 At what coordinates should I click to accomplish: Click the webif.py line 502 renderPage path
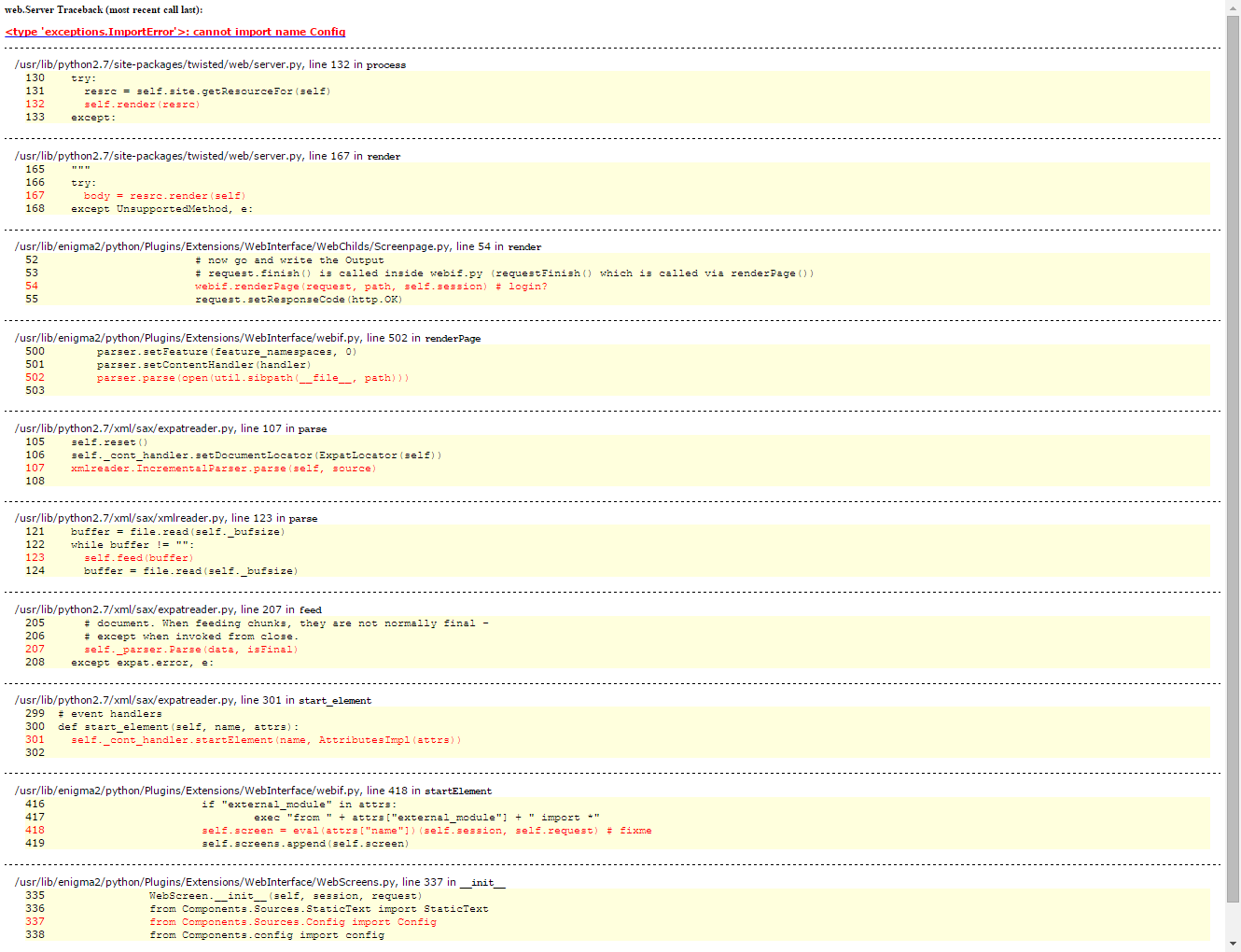point(247,339)
